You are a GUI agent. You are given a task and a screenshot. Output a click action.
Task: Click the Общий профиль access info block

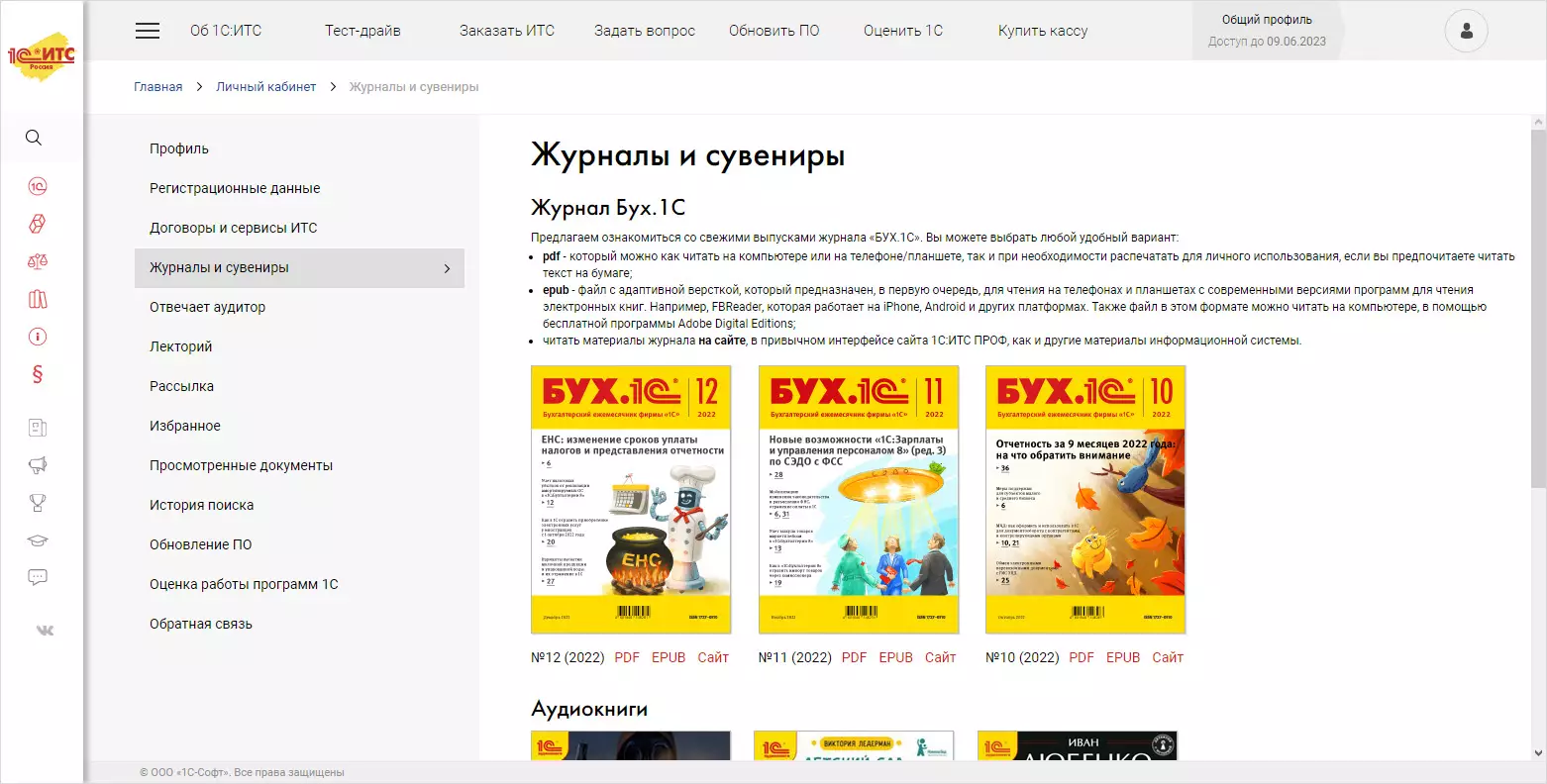tap(1267, 31)
